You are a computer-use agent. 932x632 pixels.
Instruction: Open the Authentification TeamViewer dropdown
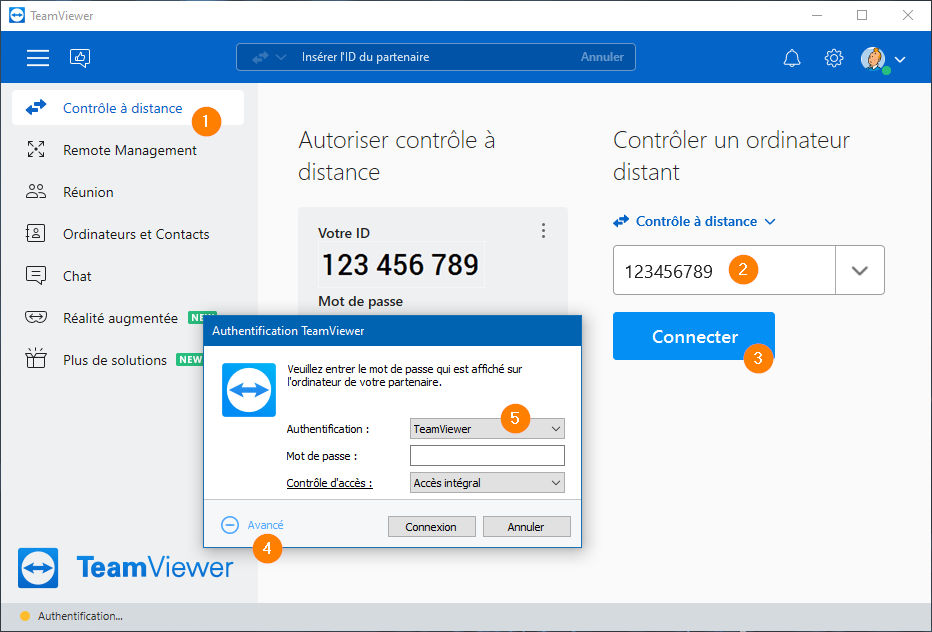tap(487, 429)
